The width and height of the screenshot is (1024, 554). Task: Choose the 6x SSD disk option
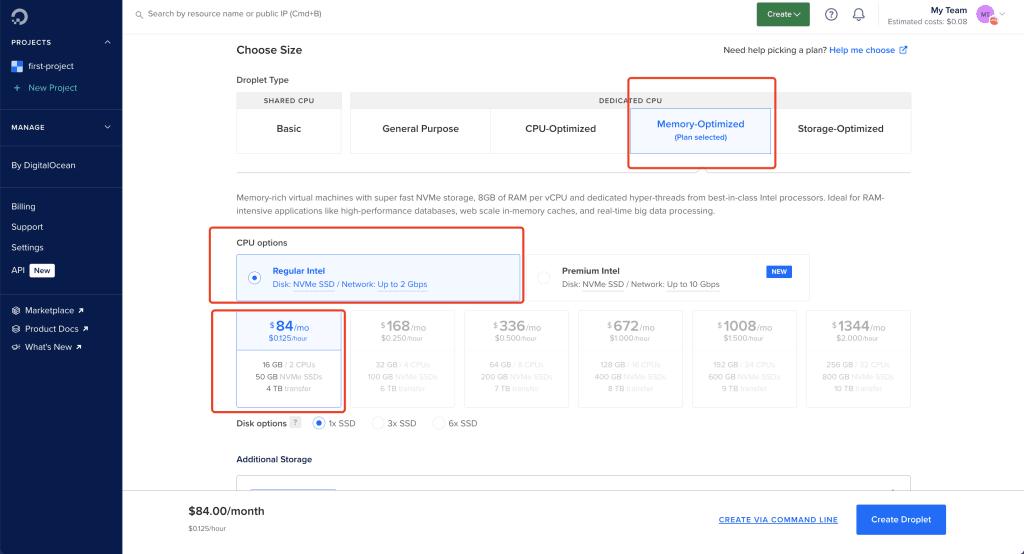point(438,423)
